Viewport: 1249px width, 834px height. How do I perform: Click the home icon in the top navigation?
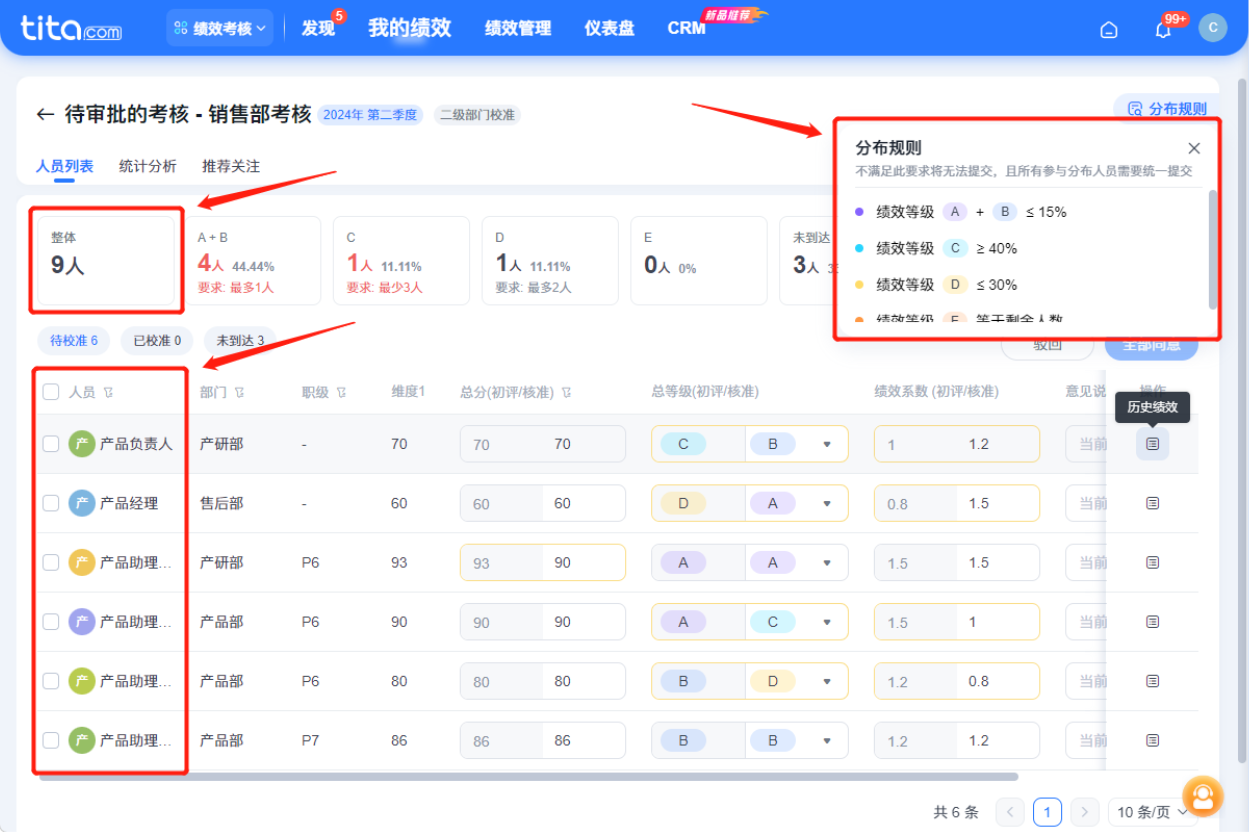[x=1108, y=29]
